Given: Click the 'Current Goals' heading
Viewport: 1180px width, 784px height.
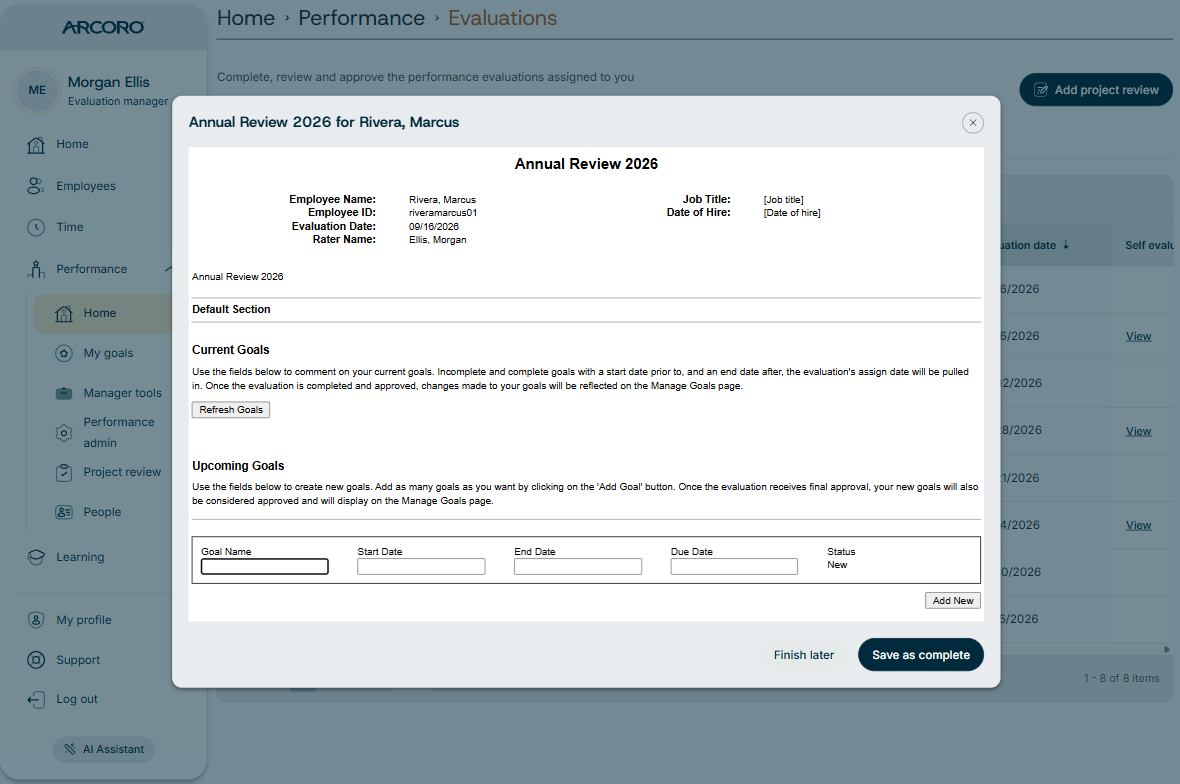Looking at the screenshot, I should (x=230, y=350).
